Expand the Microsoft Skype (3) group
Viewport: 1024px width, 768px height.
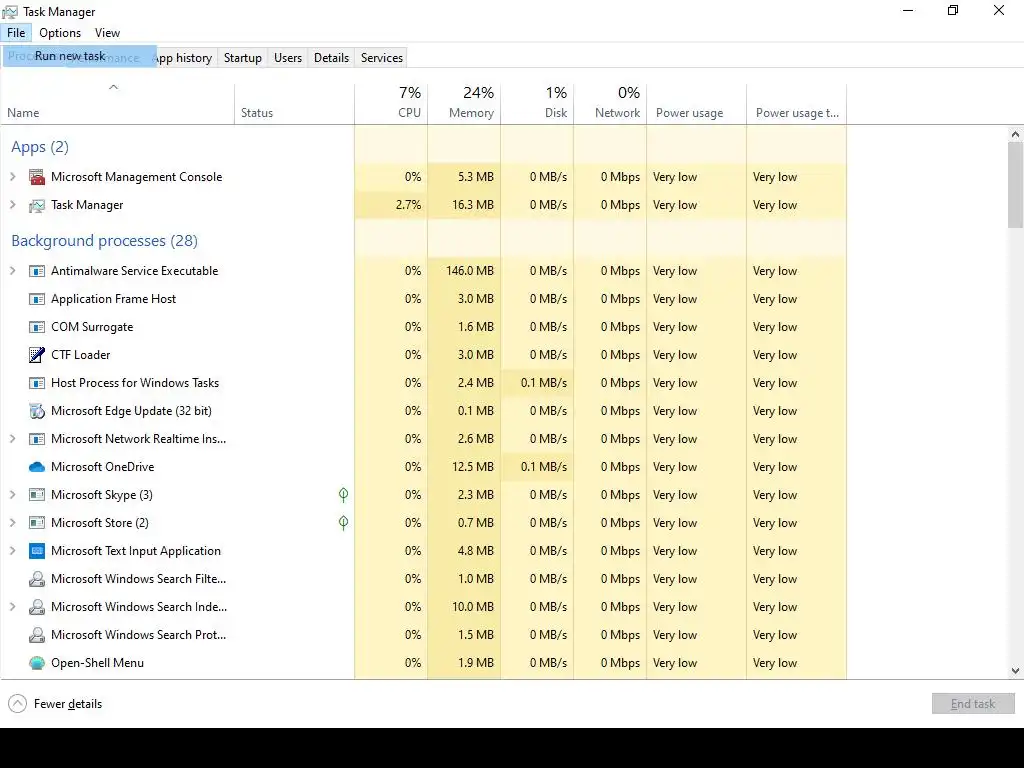point(12,495)
